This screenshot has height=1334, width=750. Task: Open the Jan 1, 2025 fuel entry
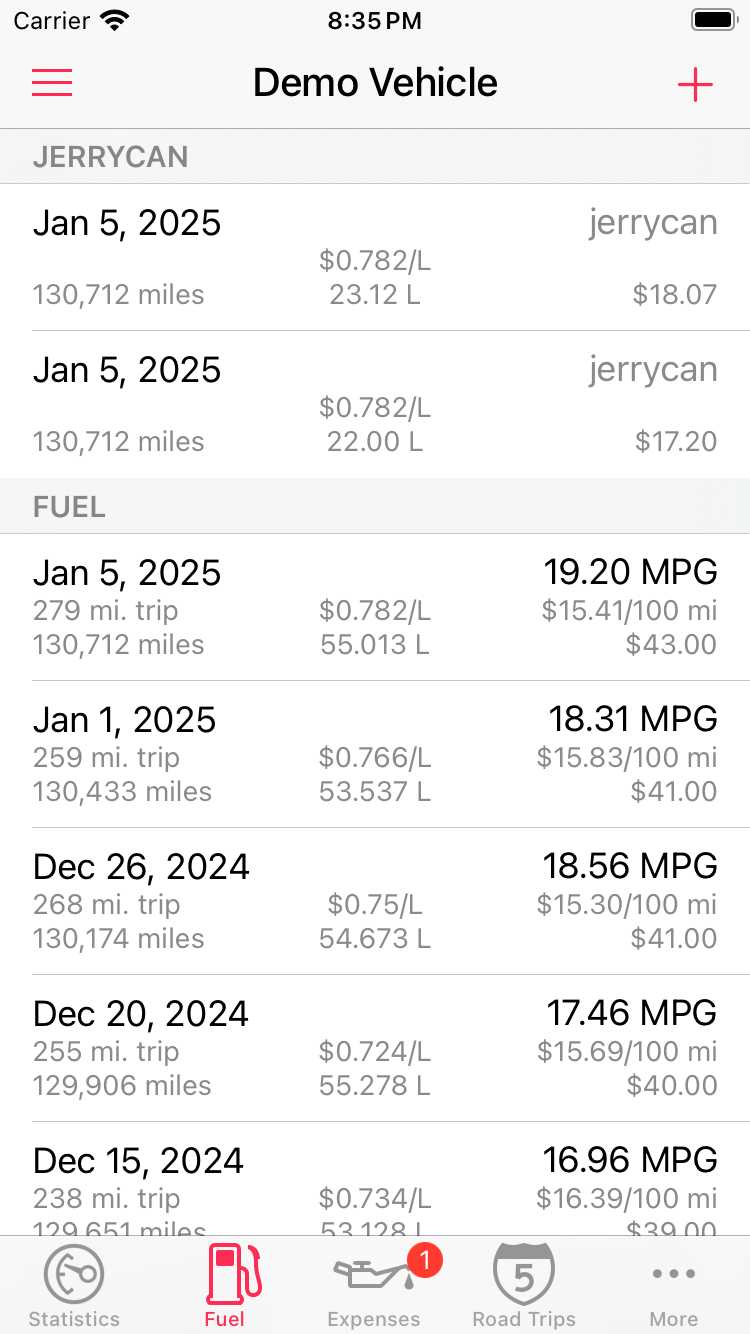coord(375,754)
